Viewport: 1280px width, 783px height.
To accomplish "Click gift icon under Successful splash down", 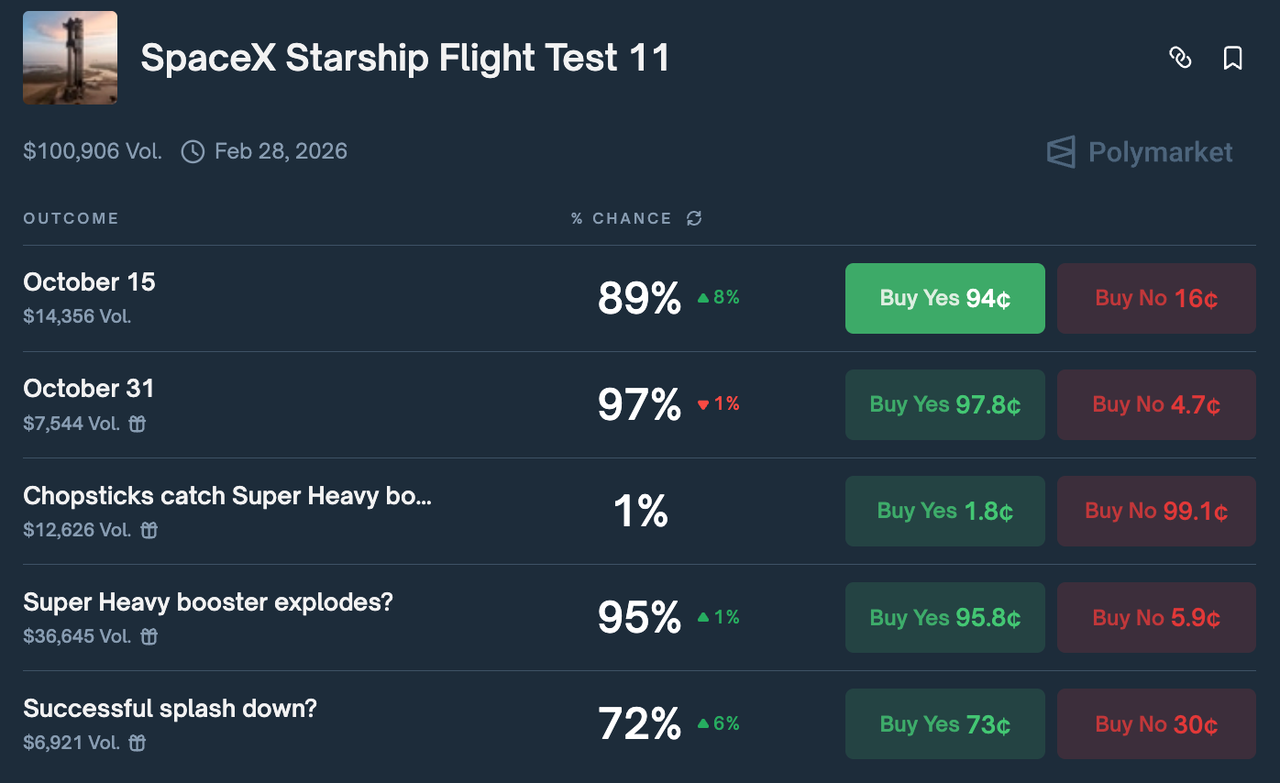I will coord(138,742).
